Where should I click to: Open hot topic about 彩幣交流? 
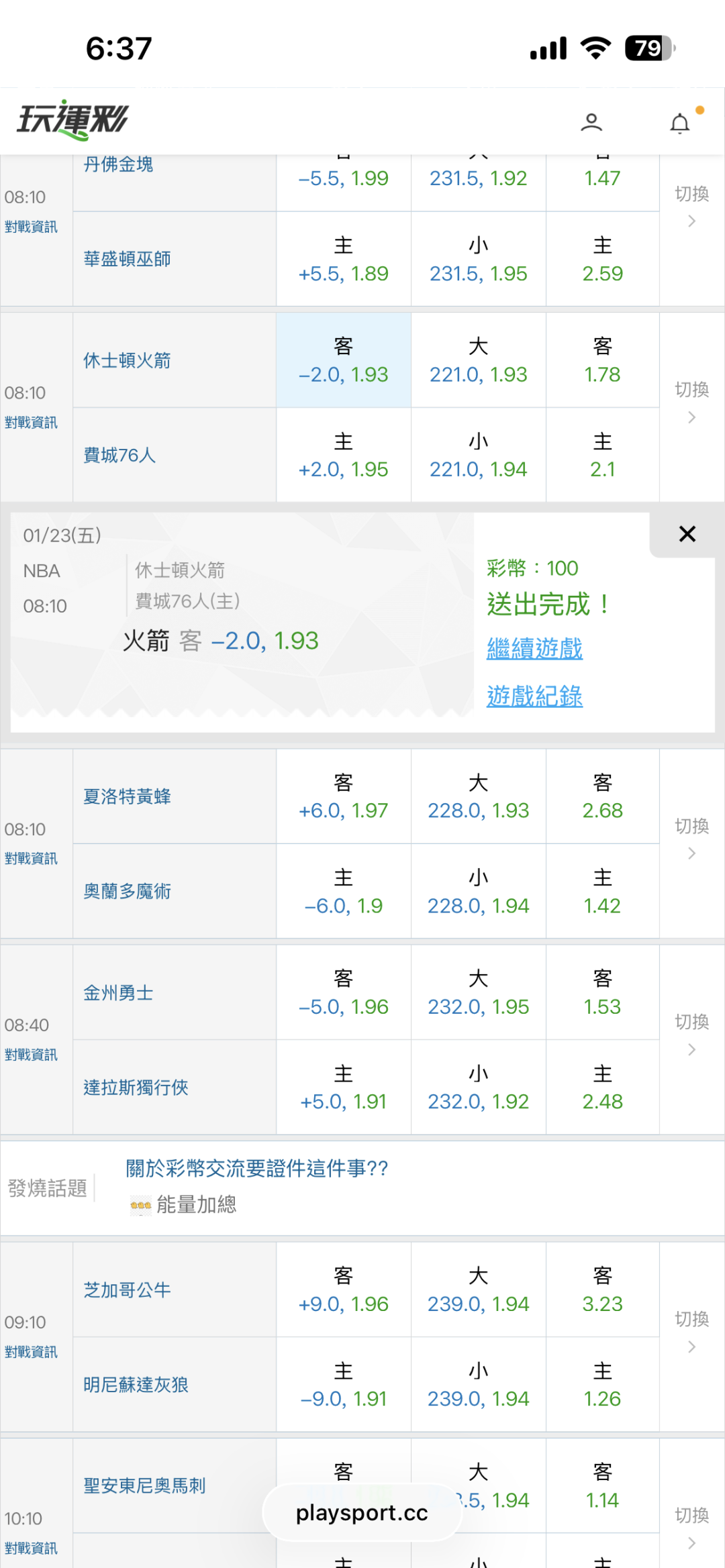(256, 1169)
